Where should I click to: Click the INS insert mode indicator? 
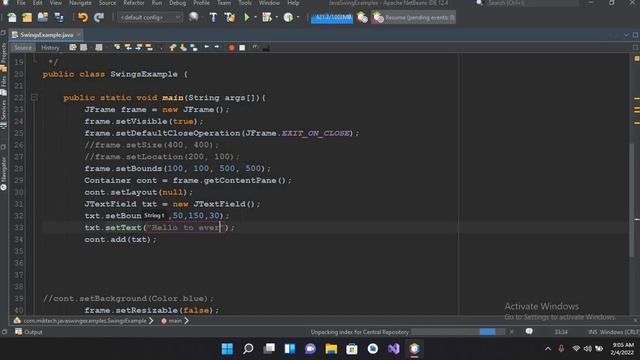pos(592,332)
